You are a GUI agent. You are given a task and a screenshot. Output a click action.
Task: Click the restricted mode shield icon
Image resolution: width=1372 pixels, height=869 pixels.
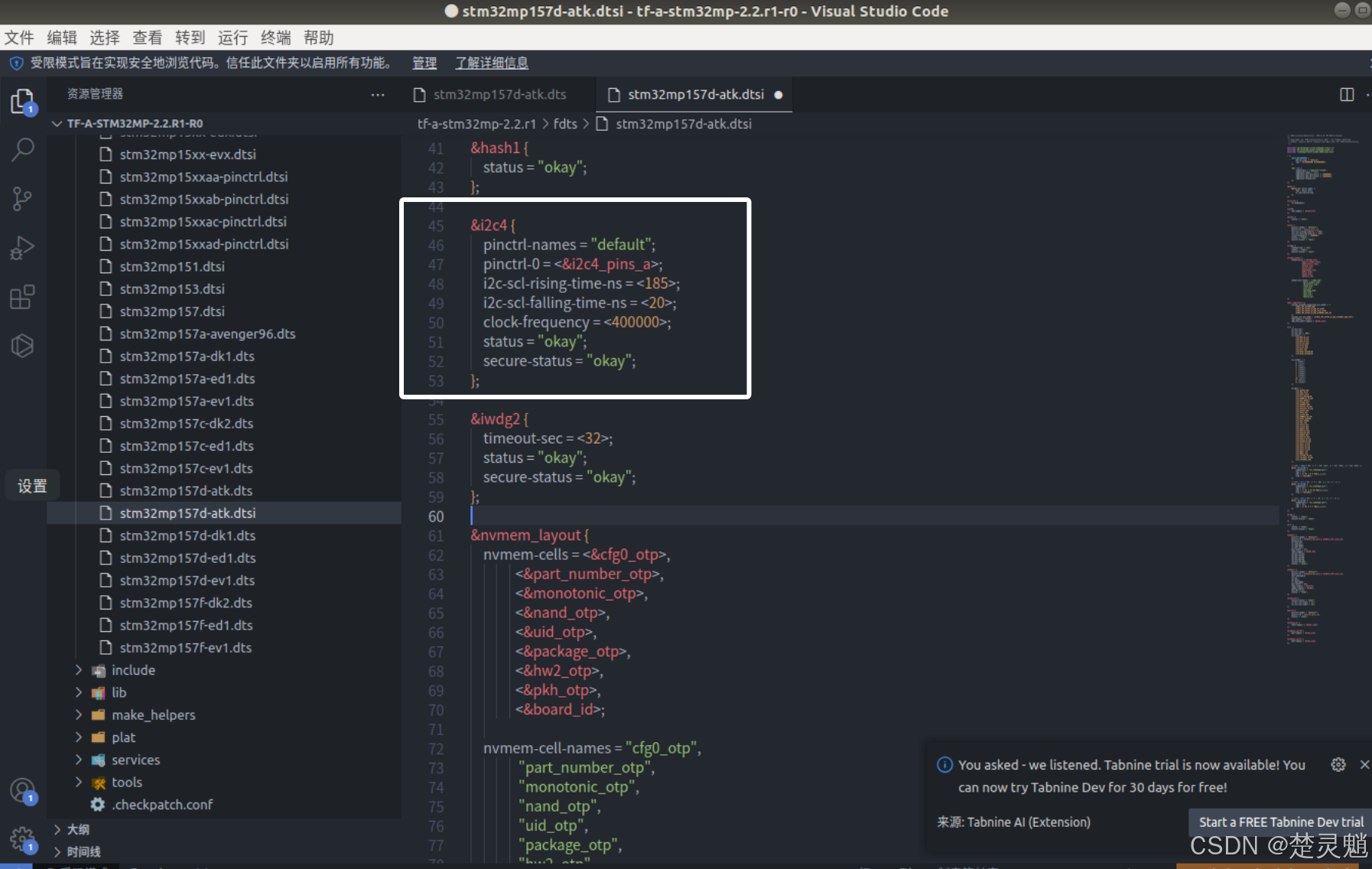tap(16, 63)
